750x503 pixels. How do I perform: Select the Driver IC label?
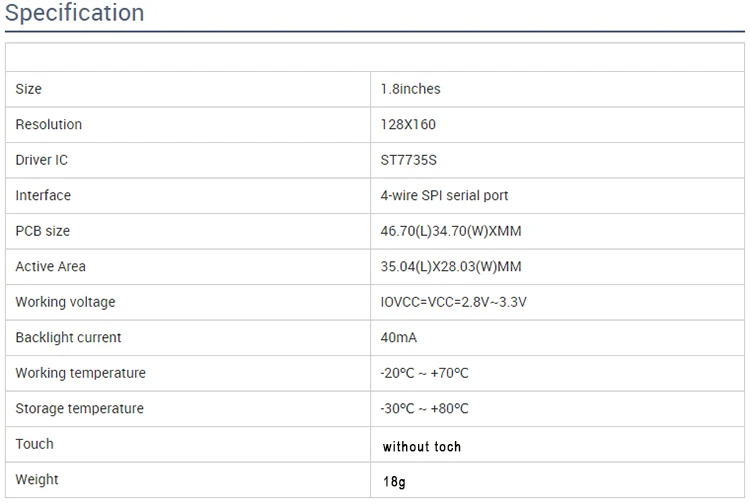click(42, 160)
